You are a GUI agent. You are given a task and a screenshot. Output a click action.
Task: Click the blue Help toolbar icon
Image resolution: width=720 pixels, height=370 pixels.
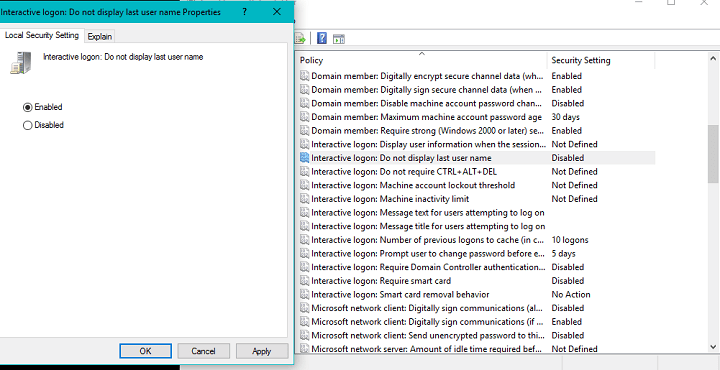tap(322, 38)
